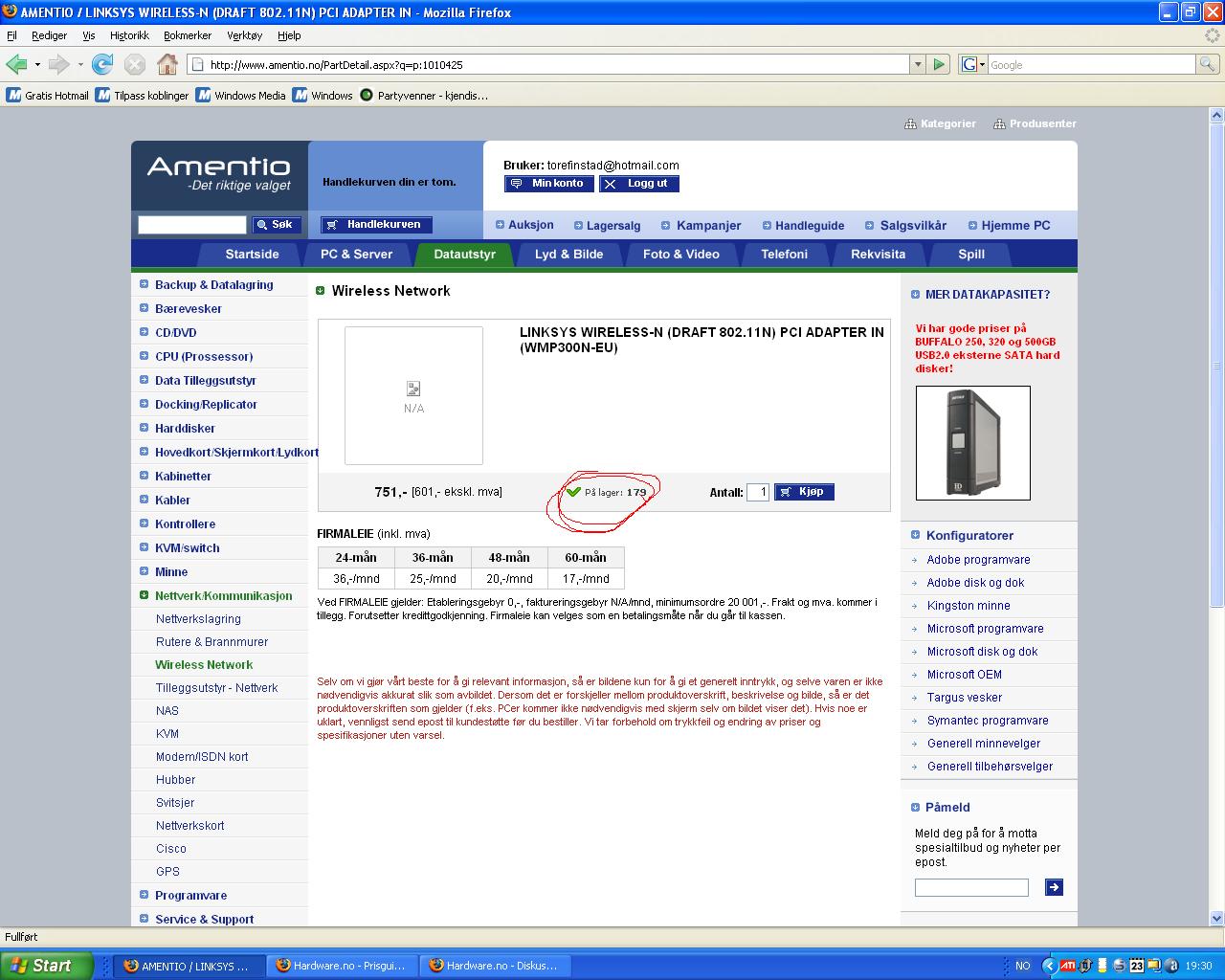1225x980 pixels.
Task: Open Gratis Hotmail bookmark
Action: pos(48,95)
